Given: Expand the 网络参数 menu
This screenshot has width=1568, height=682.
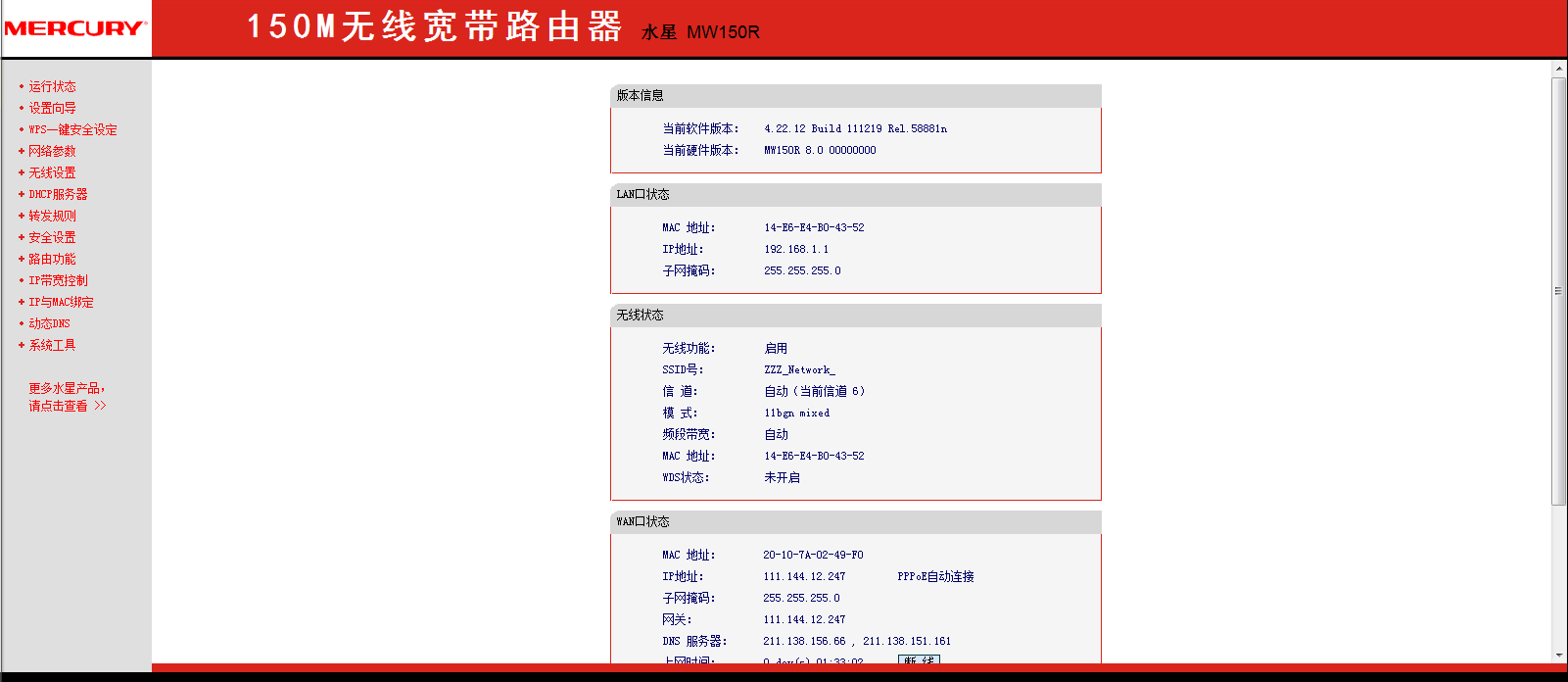Looking at the screenshot, I should (52, 151).
